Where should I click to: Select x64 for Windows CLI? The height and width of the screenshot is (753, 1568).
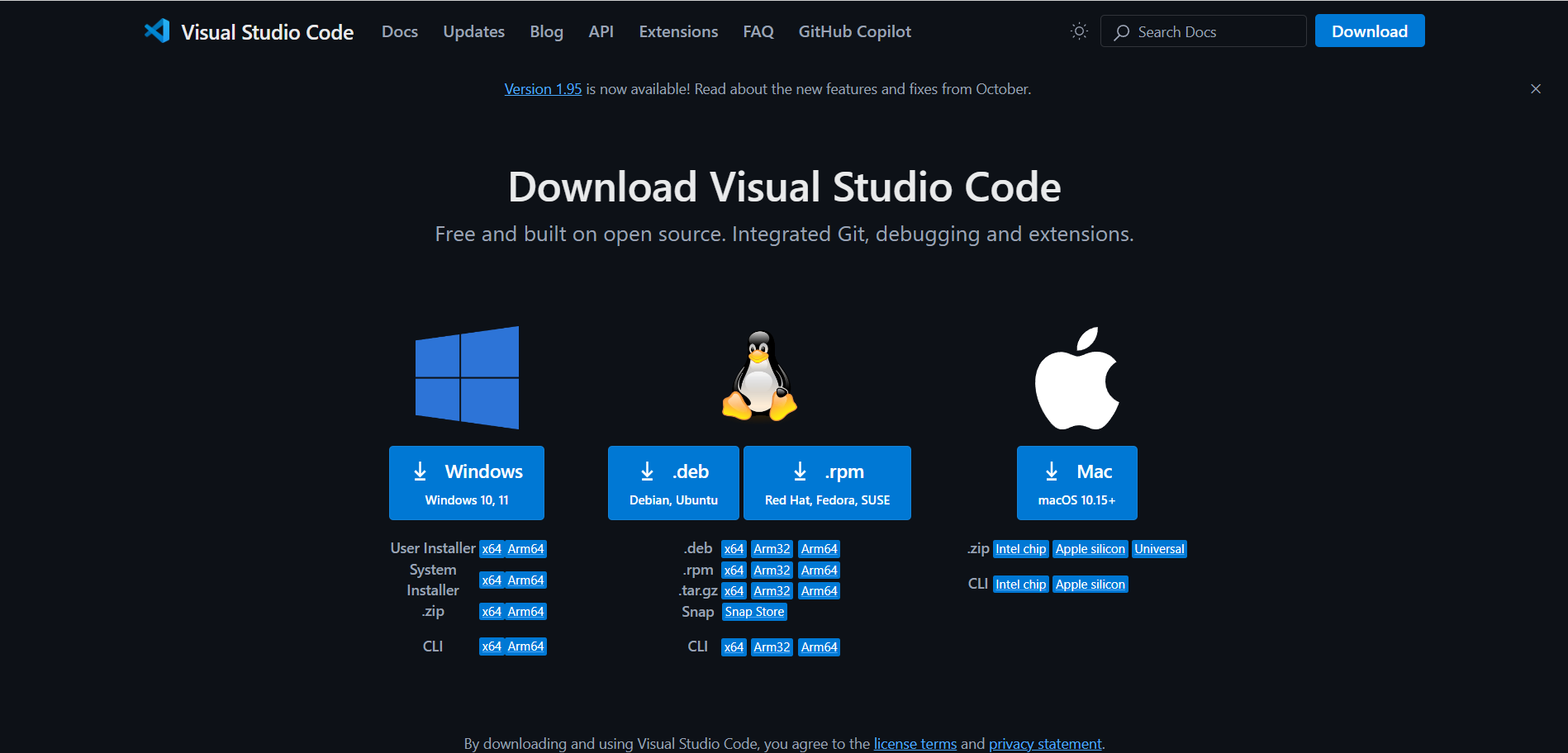point(492,646)
